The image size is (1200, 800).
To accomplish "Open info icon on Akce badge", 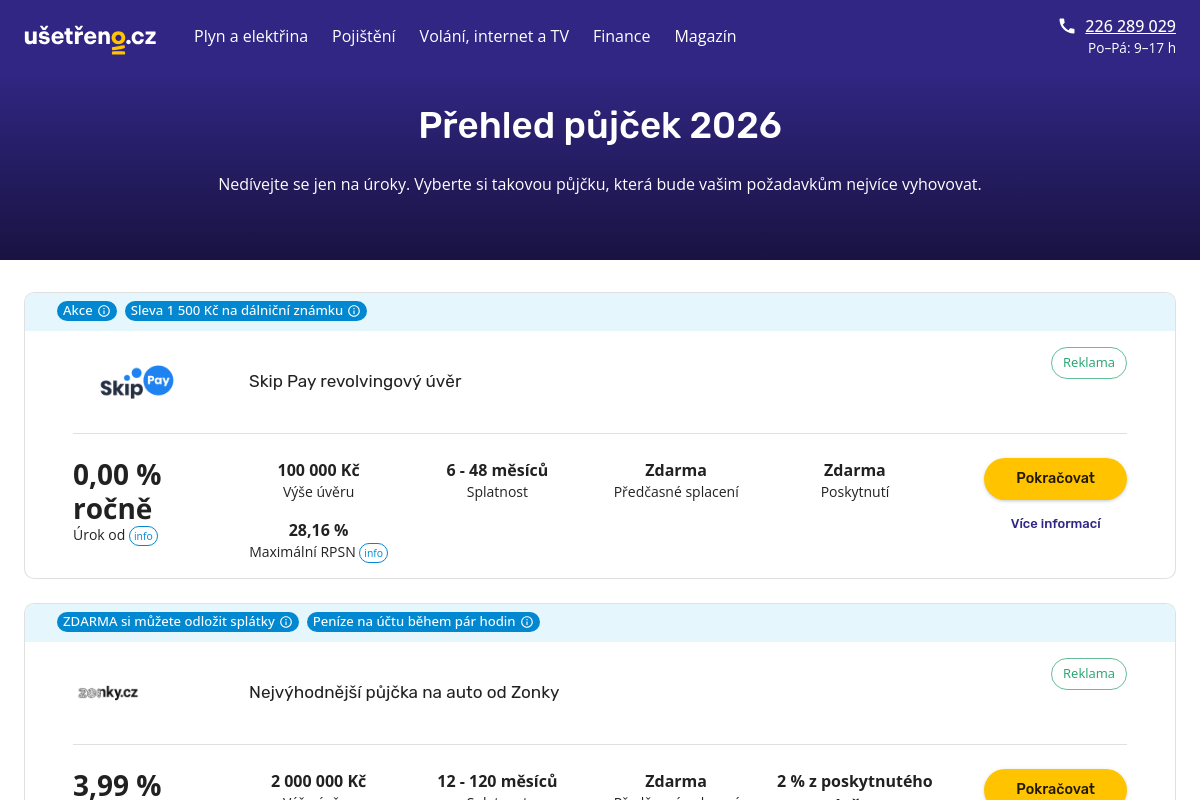I will click(x=104, y=311).
